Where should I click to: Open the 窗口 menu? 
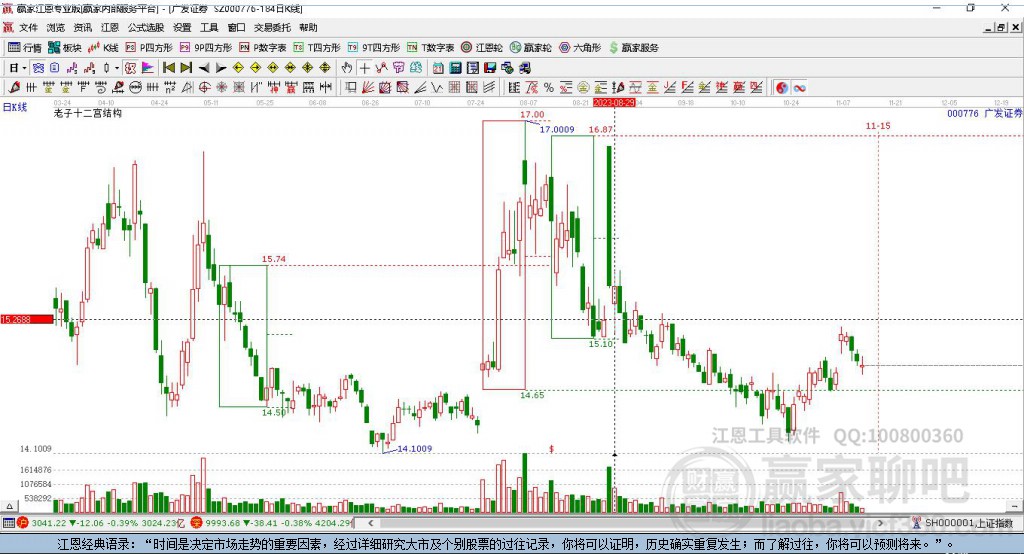click(236, 27)
